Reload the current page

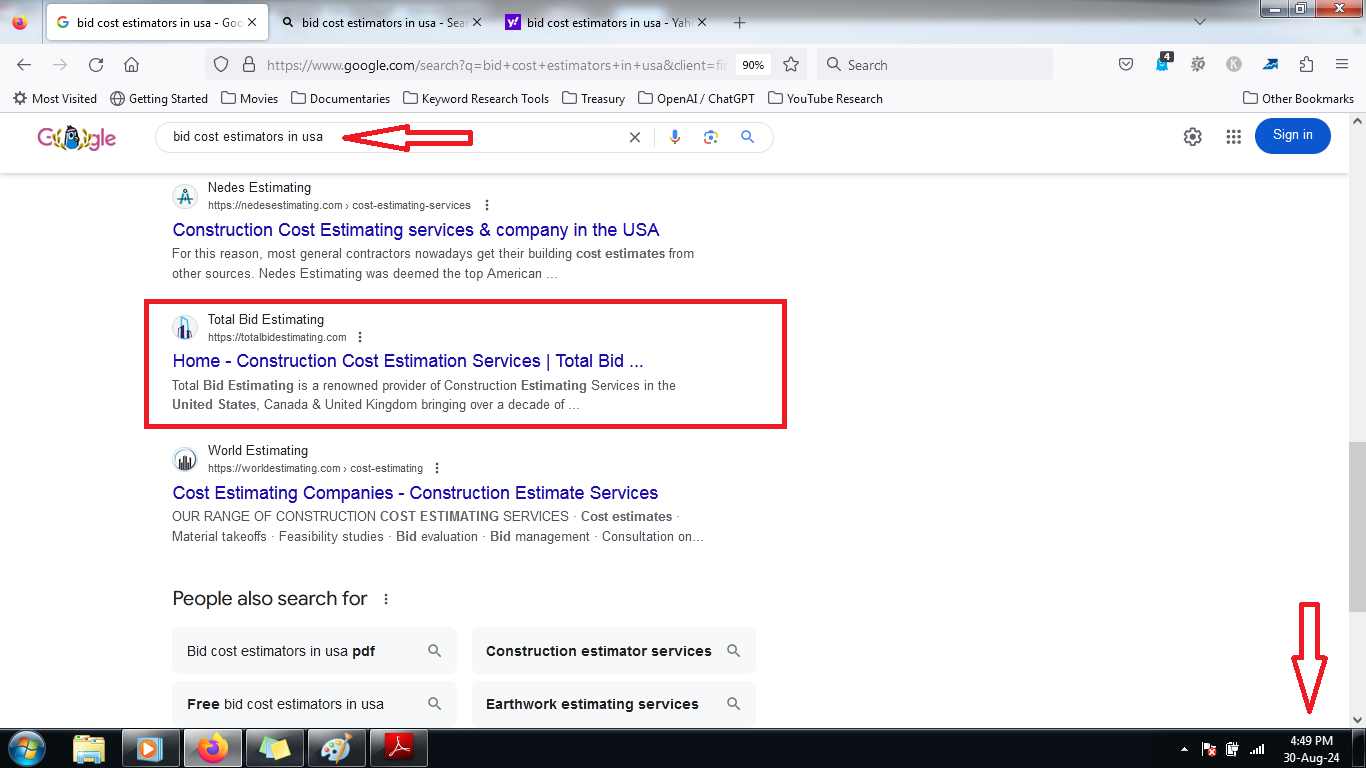(96, 65)
